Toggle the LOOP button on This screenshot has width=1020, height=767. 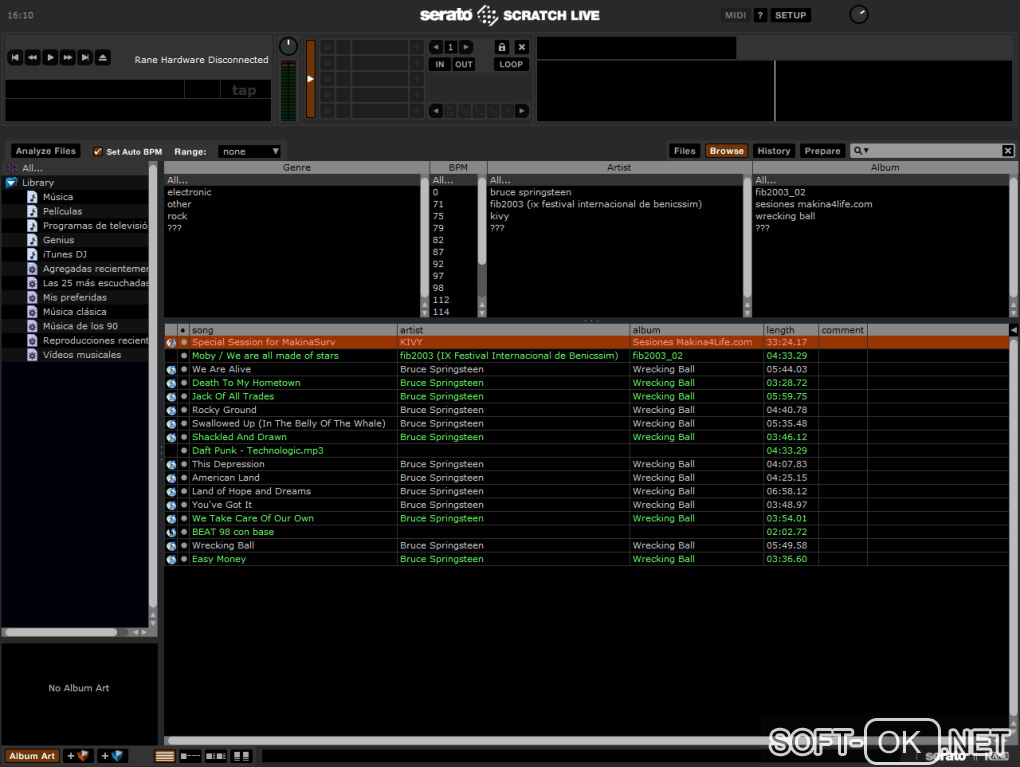point(511,64)
